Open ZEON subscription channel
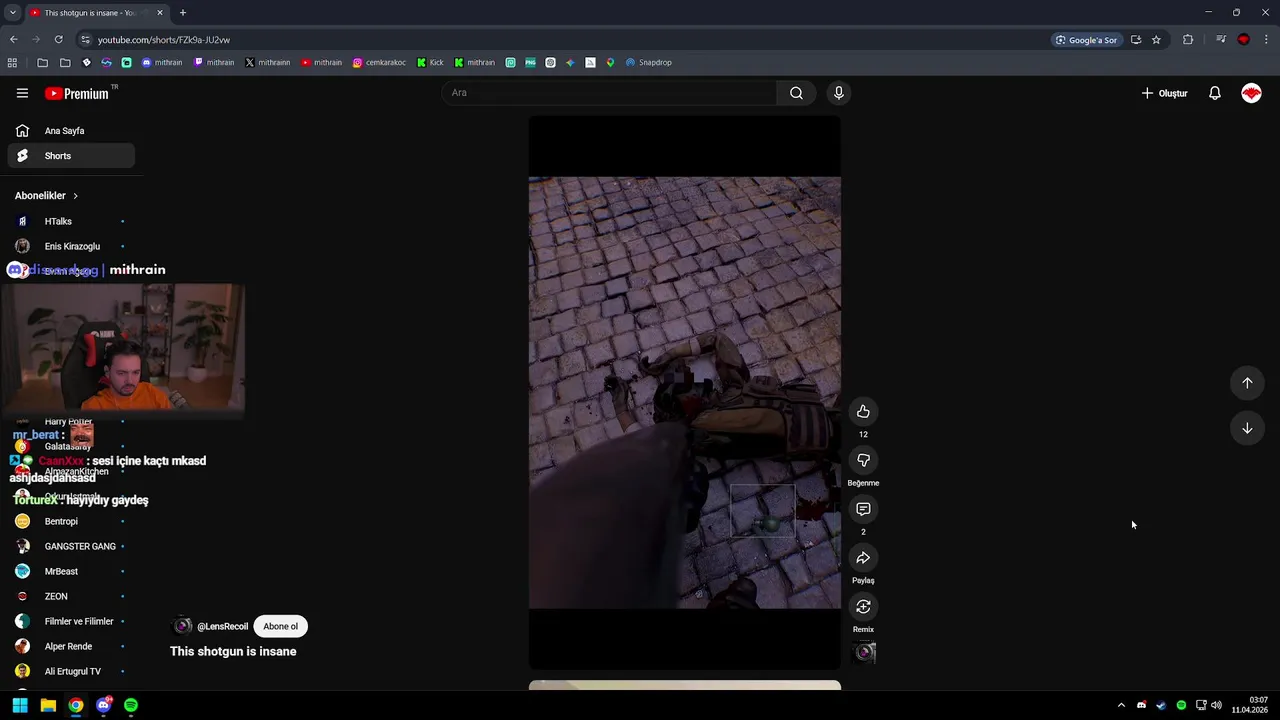Screen dimensions: 1280x720 coord(71,596)
